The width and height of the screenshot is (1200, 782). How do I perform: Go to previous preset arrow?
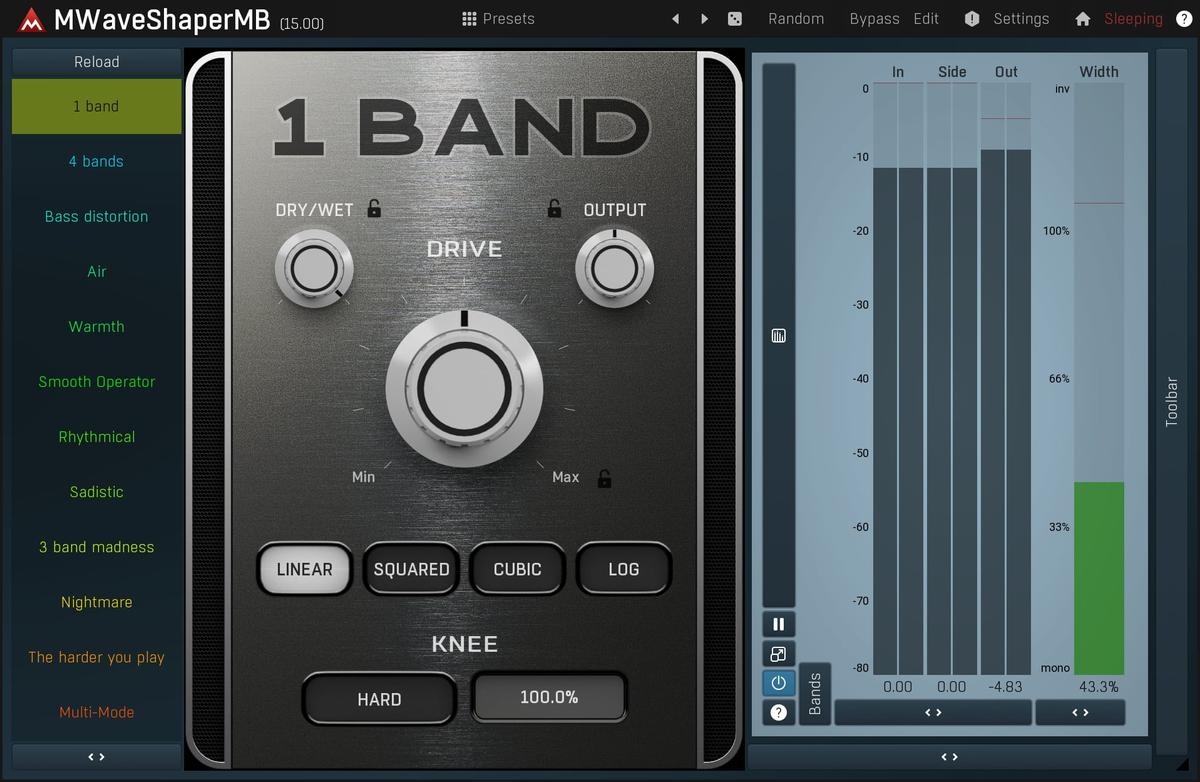pyautogui.click(x=676, y=19)
